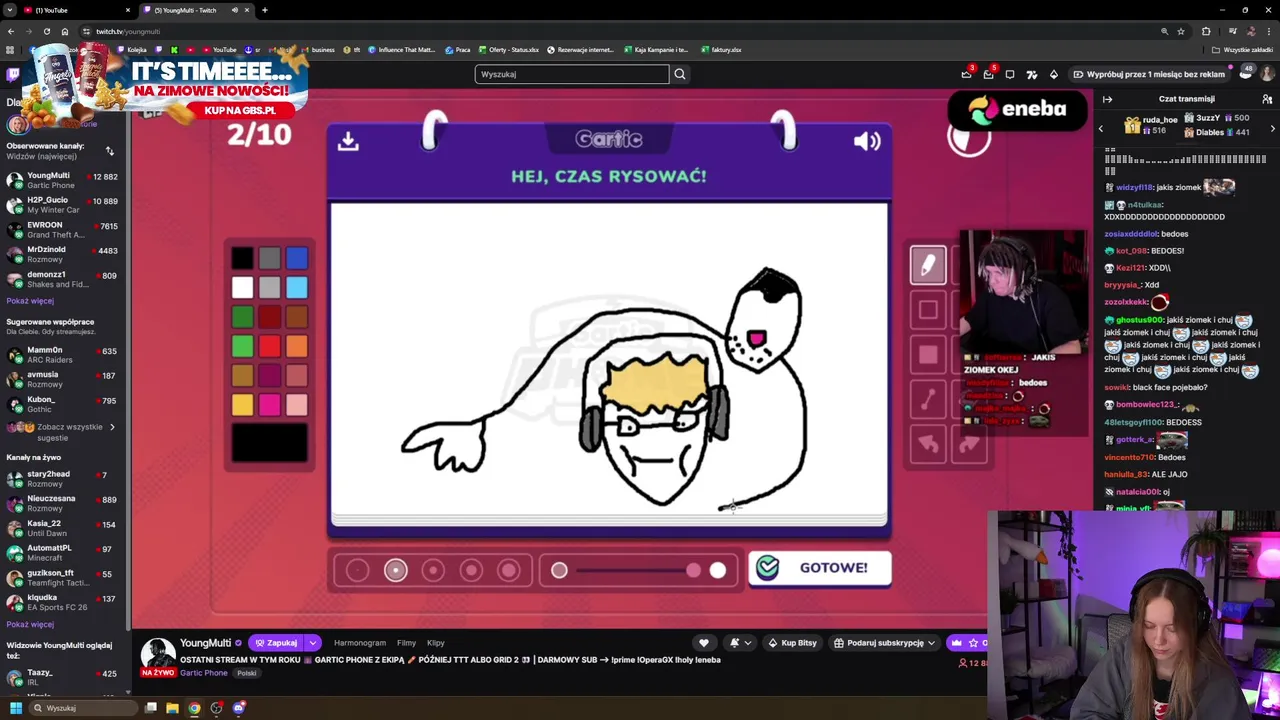Open Twitch Turbo icon in header

(1032, 74)
